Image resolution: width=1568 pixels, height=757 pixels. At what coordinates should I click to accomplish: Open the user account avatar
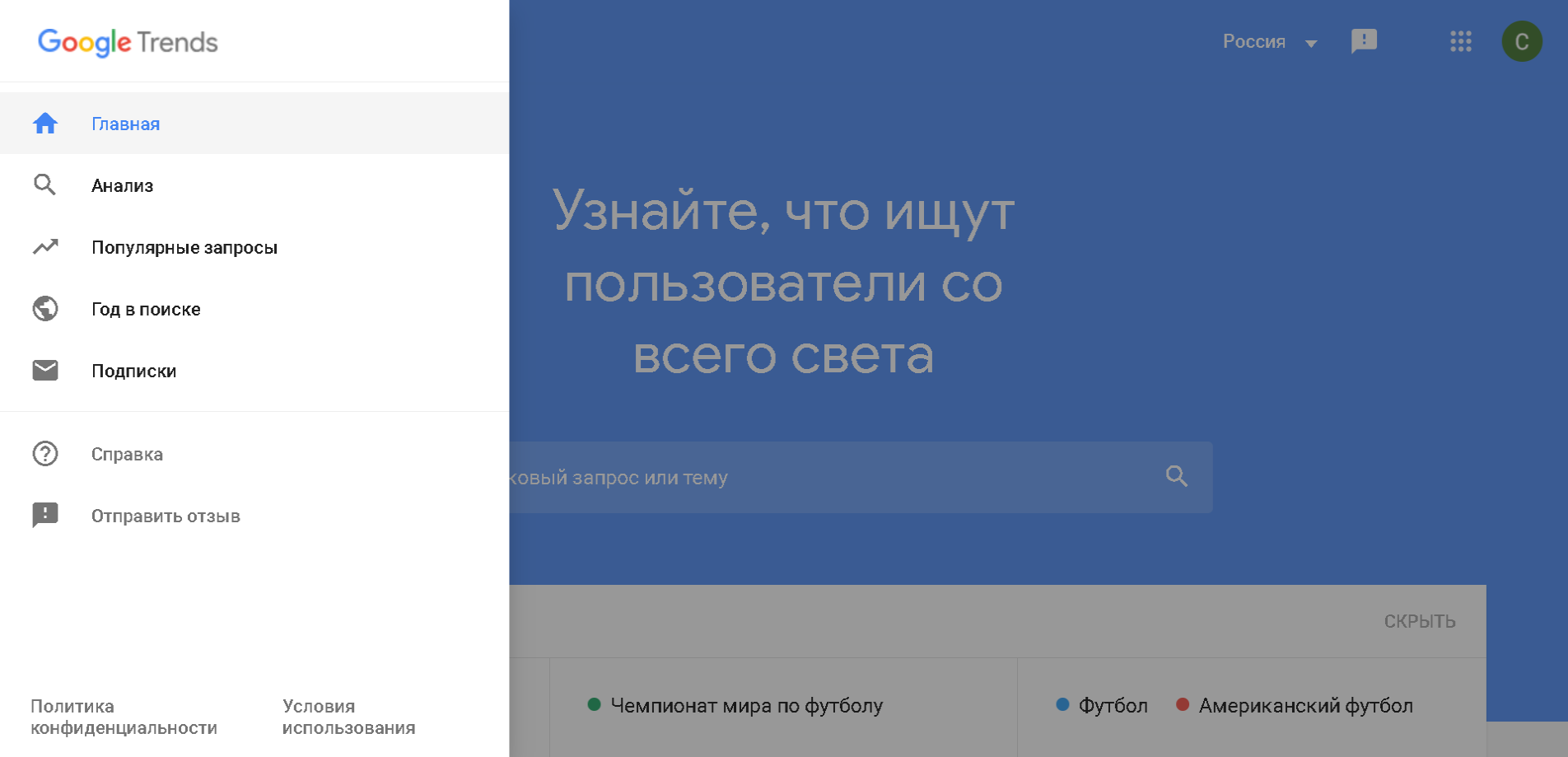coord(1521,41)
